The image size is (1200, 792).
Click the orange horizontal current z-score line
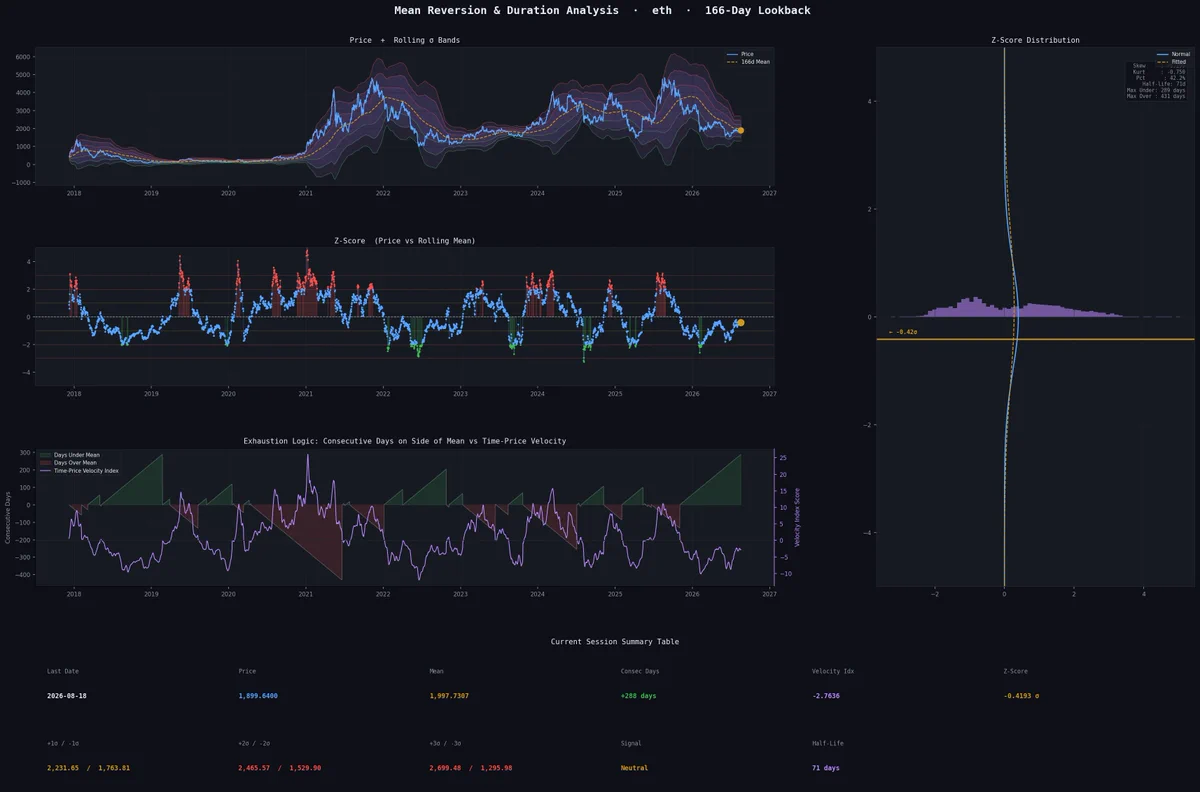pyautogui.click(x=1035, y=339)
